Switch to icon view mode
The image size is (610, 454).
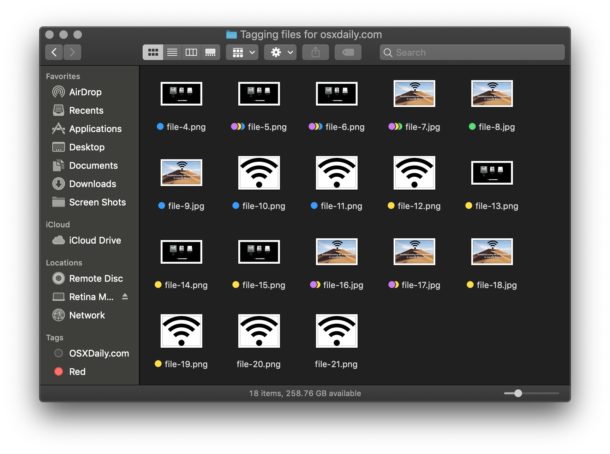pyautogui.click(x=153, y=52)
